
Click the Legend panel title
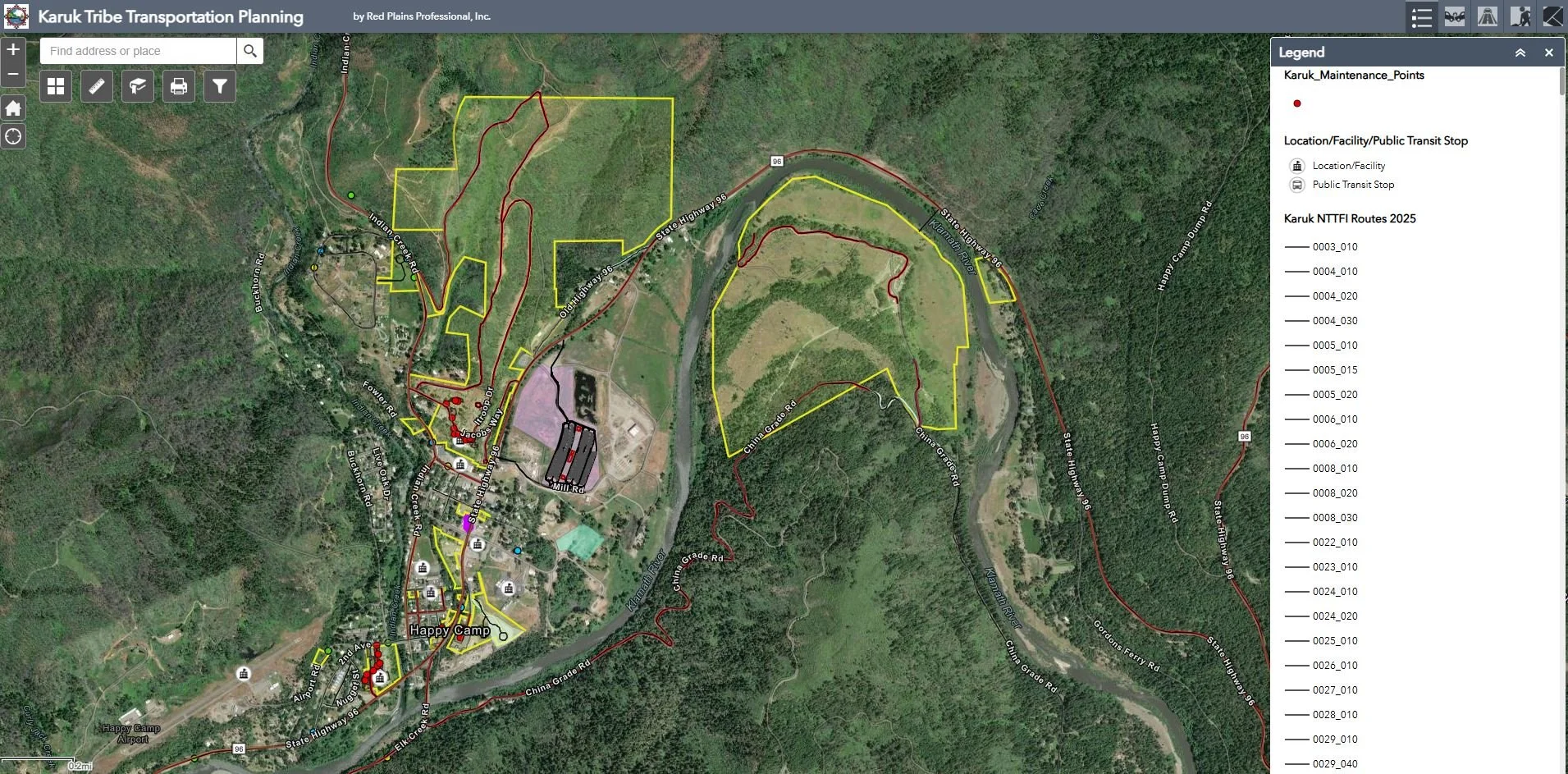click(x=1301, y=53)
